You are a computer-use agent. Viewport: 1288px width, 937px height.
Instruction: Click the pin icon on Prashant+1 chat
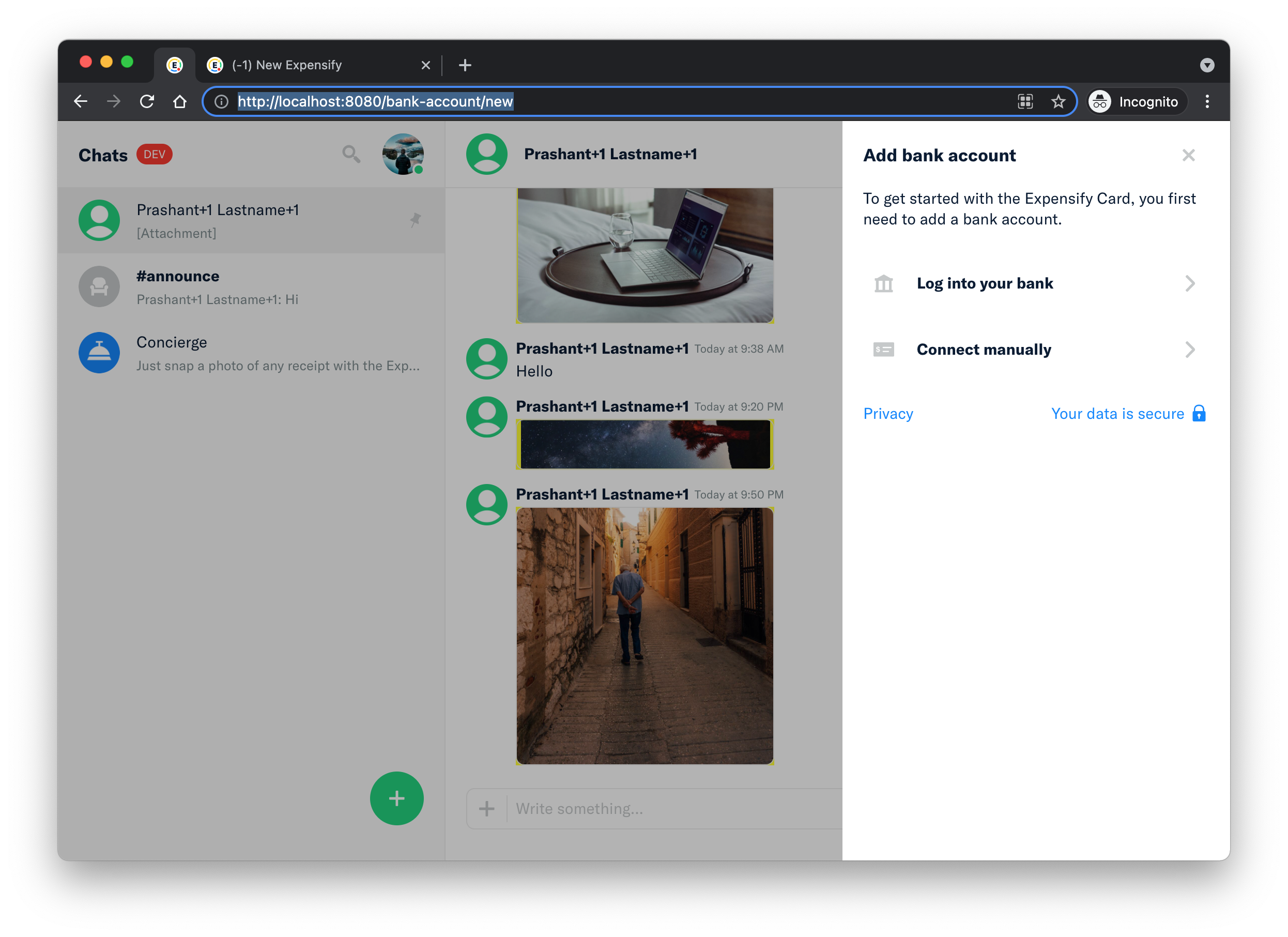[x=415, y=220]
